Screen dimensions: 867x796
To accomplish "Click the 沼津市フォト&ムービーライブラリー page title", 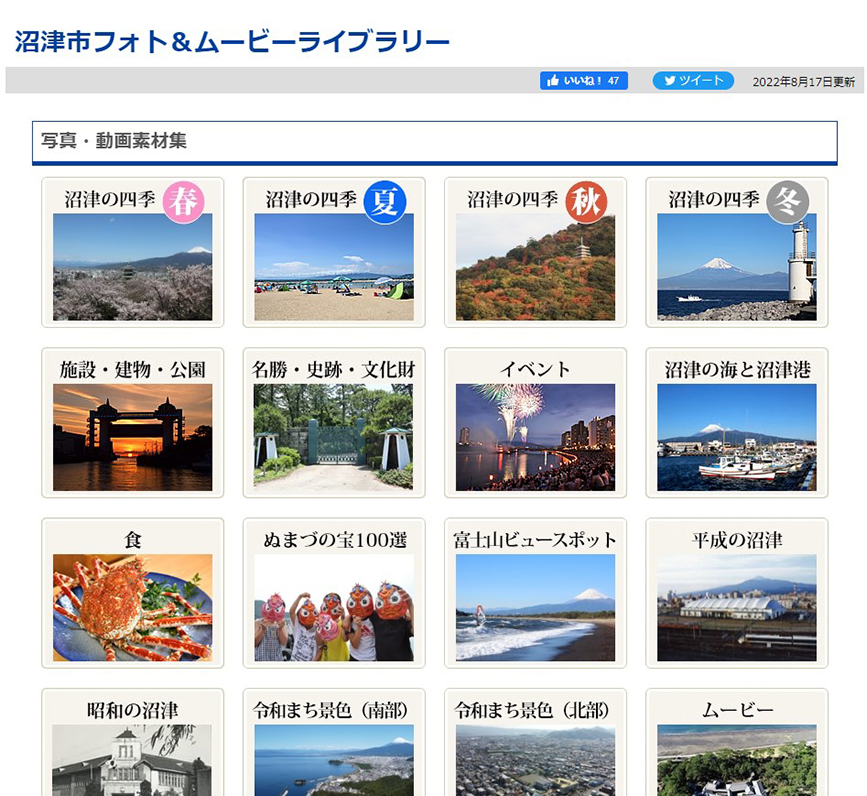I will pyautogui.click(x=232, y=41).
